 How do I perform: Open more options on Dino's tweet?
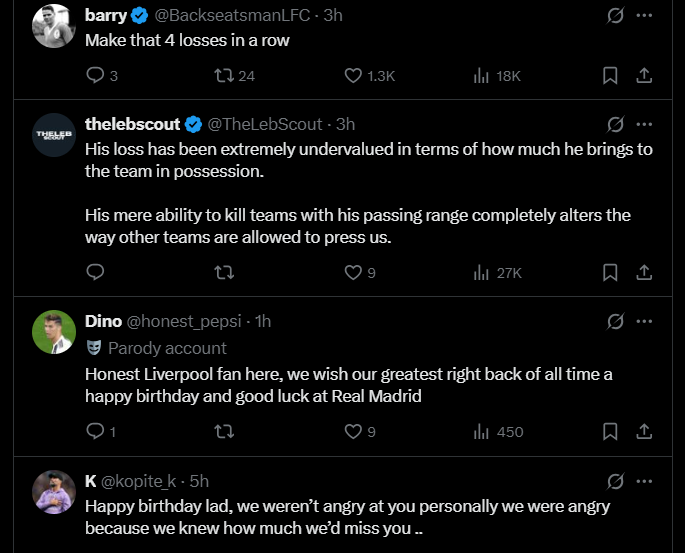(x=644, y=321)
